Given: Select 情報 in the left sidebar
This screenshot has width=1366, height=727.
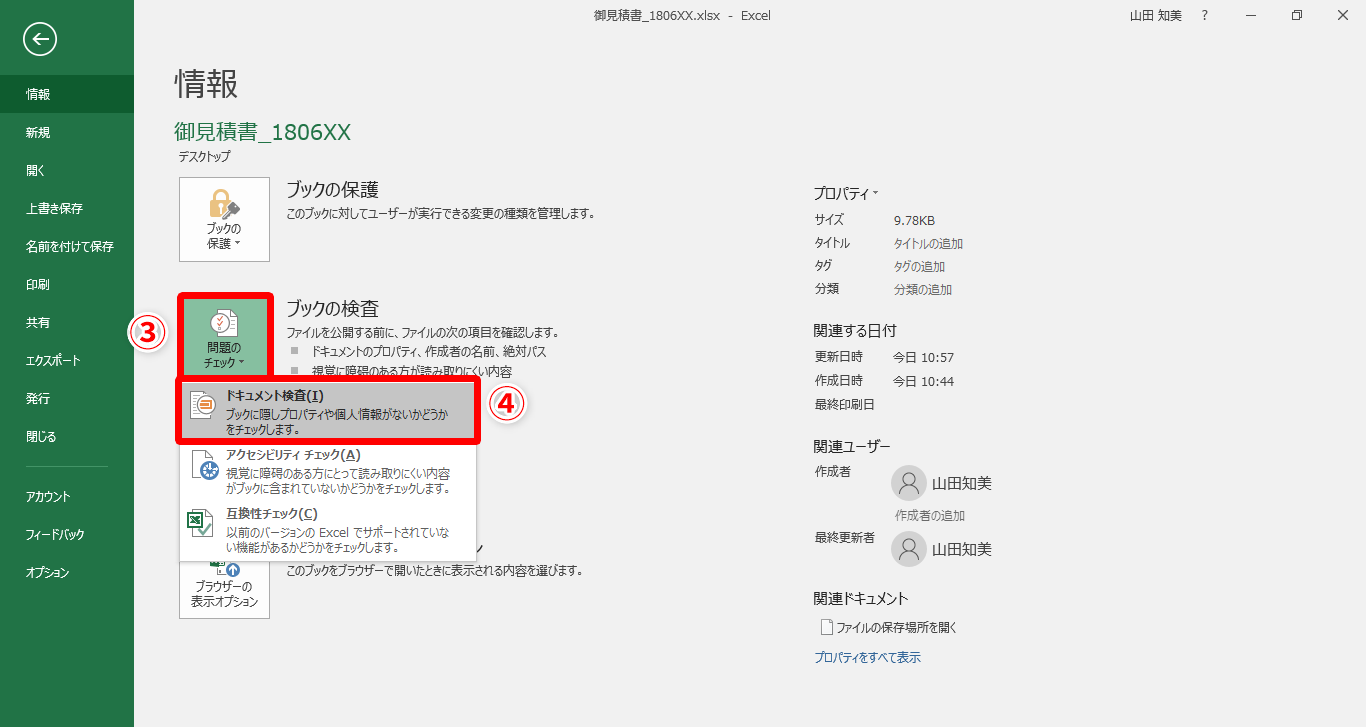Looking at the screenshot, I should tap(67, 94).
